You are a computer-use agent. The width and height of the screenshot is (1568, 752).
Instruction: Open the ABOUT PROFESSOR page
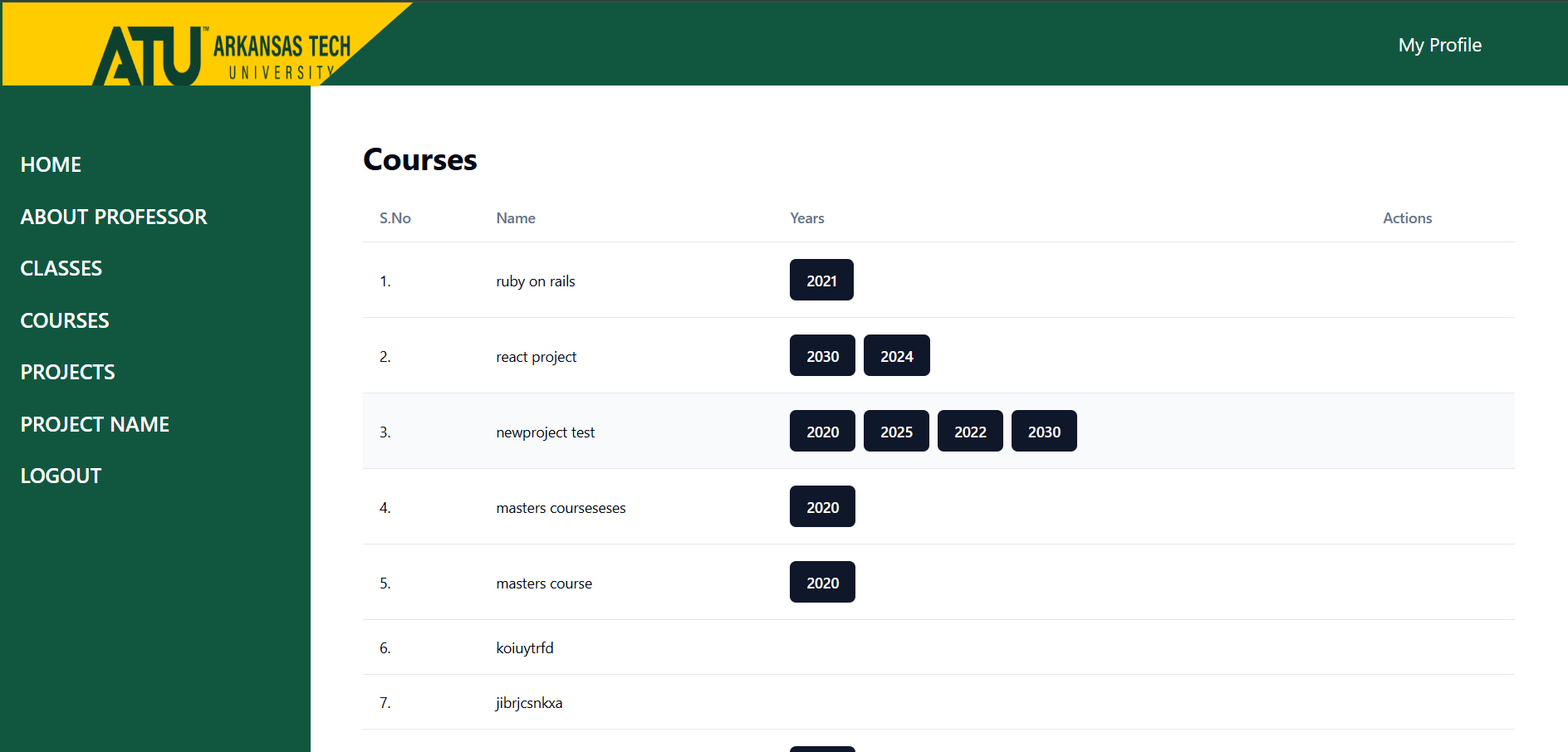(x=114, y=217)
